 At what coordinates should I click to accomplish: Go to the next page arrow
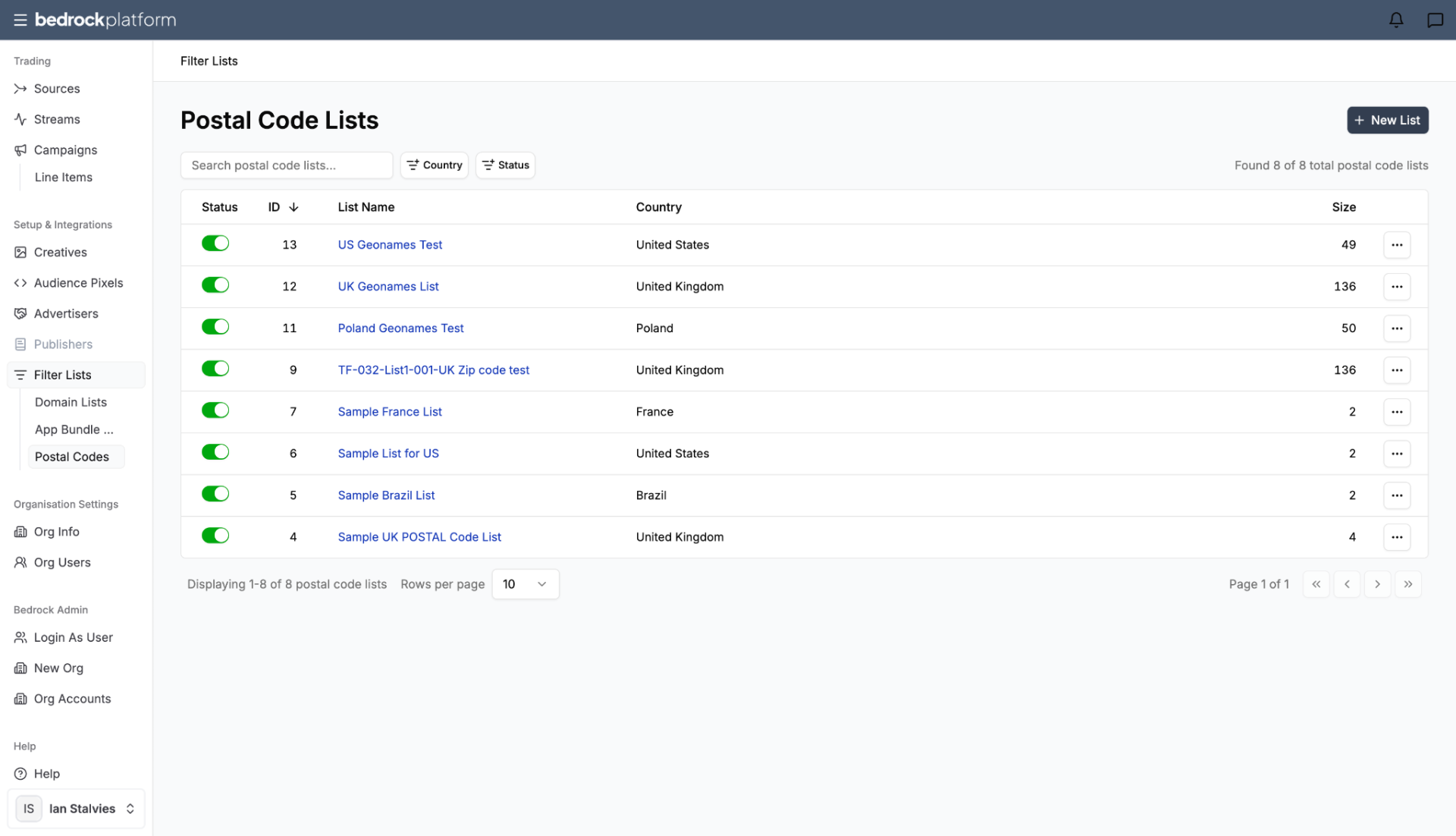point(1377,584)
